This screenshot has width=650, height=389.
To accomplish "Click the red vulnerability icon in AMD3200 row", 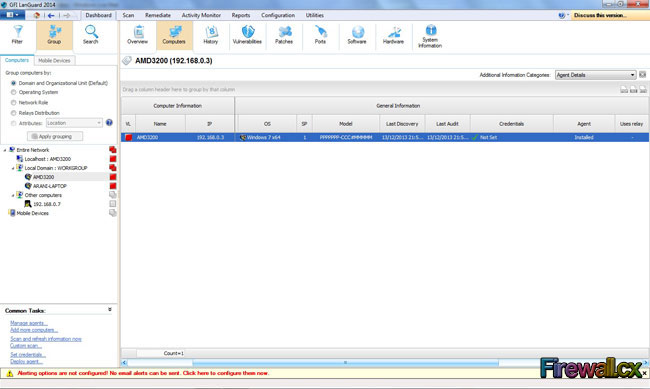I will click(x=129, y=137).
